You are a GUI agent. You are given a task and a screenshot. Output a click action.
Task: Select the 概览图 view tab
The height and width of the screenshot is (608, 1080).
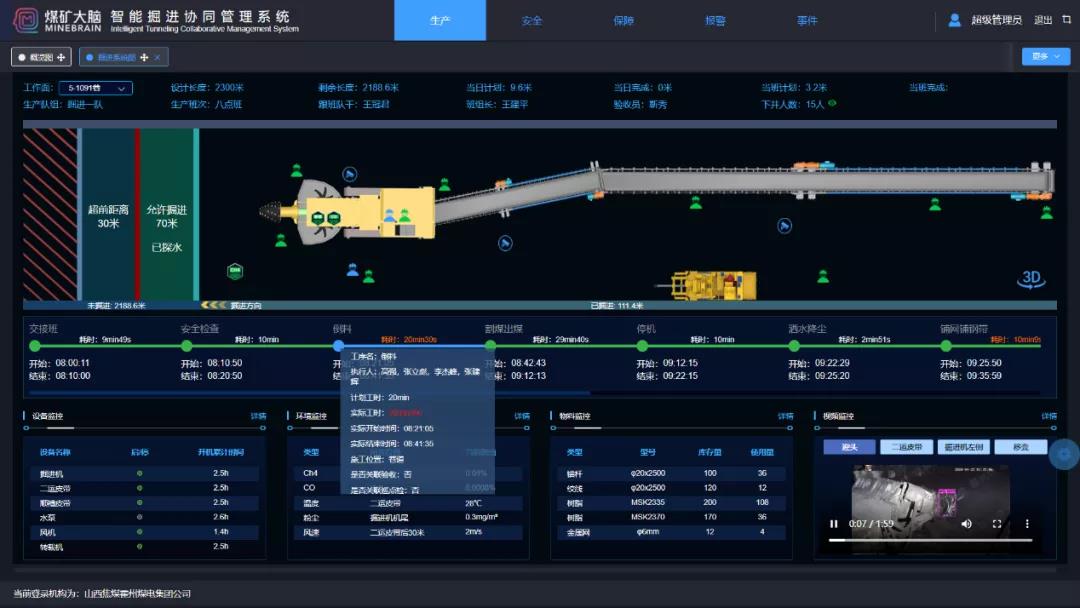[x=41, y=57]
